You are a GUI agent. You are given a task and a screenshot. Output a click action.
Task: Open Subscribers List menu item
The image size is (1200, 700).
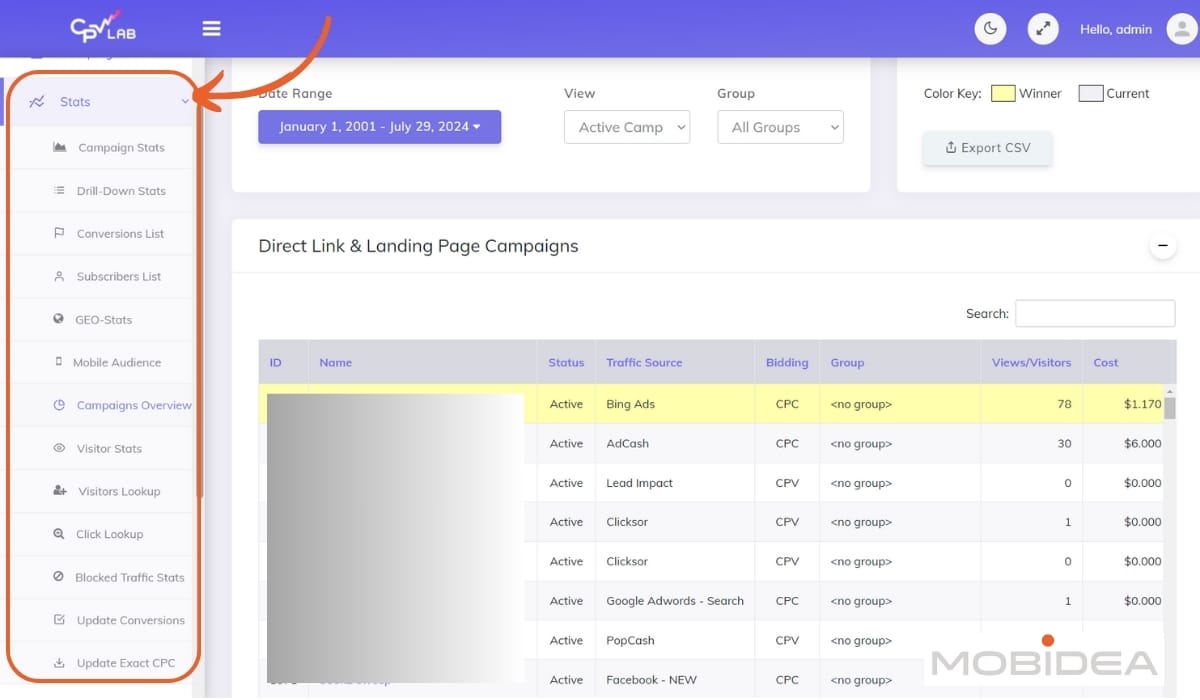tap(119, 276)
